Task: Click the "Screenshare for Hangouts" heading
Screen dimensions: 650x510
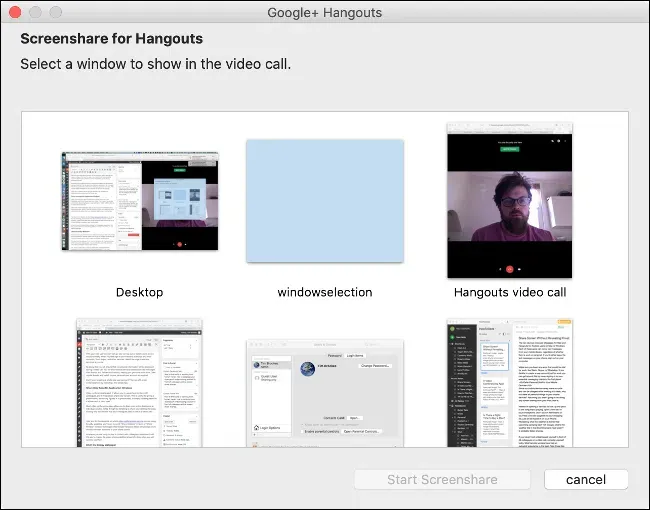Action: (112, 39)
